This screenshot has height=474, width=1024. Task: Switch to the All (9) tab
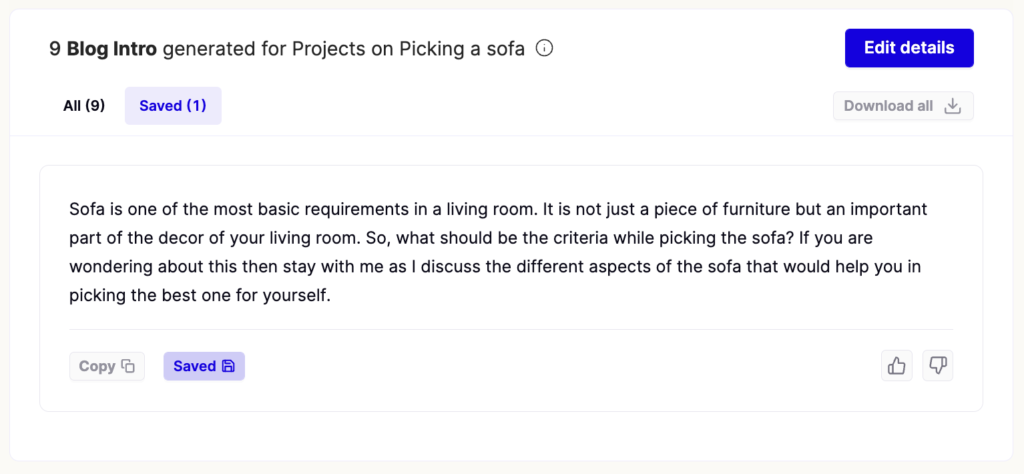pos(84,106)
